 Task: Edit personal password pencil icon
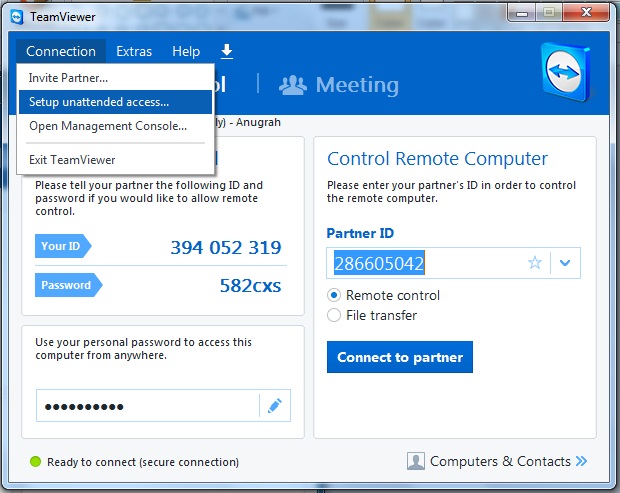click(x=275, y=406)
